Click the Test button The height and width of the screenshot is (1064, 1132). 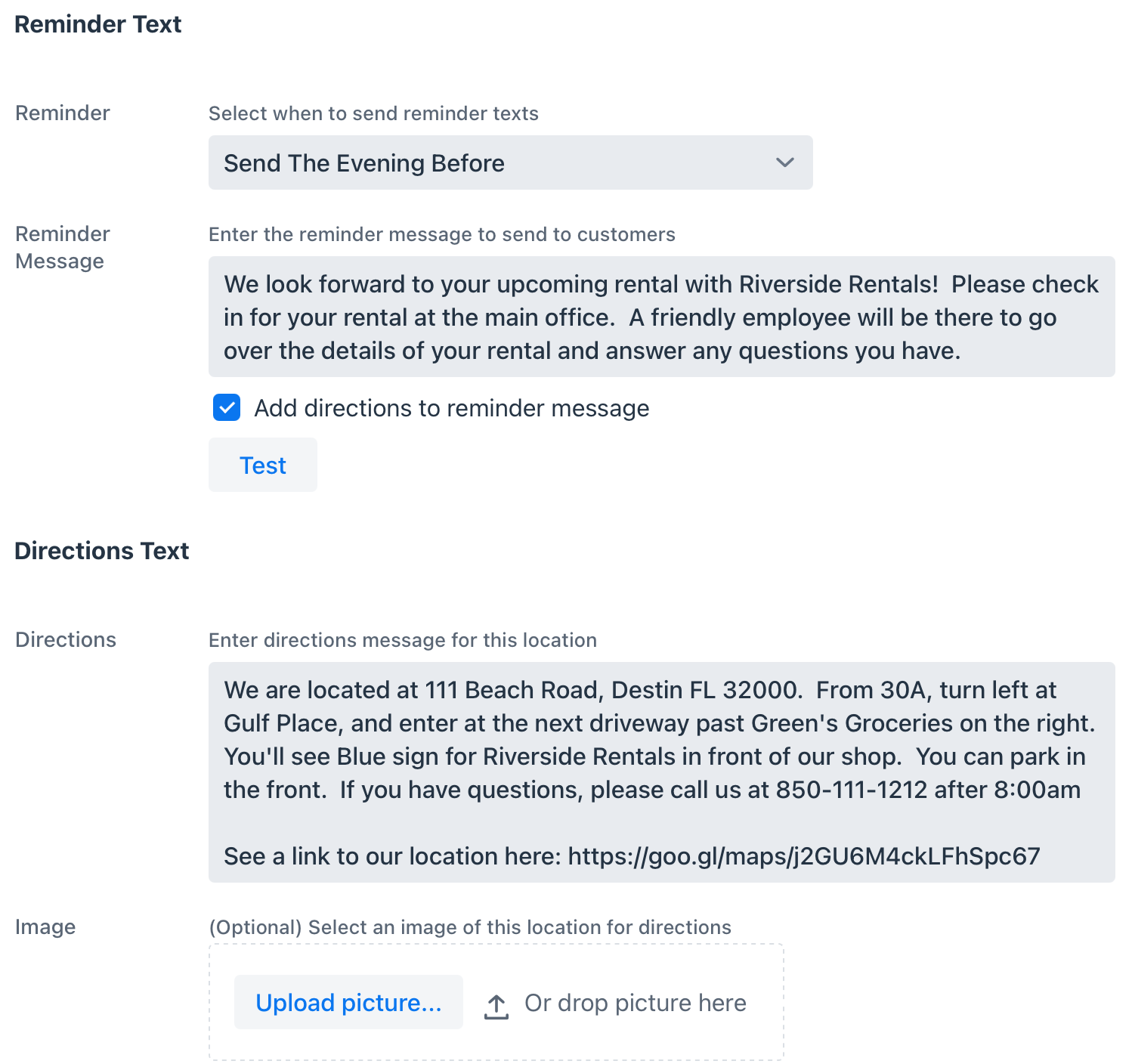[263, 465]
